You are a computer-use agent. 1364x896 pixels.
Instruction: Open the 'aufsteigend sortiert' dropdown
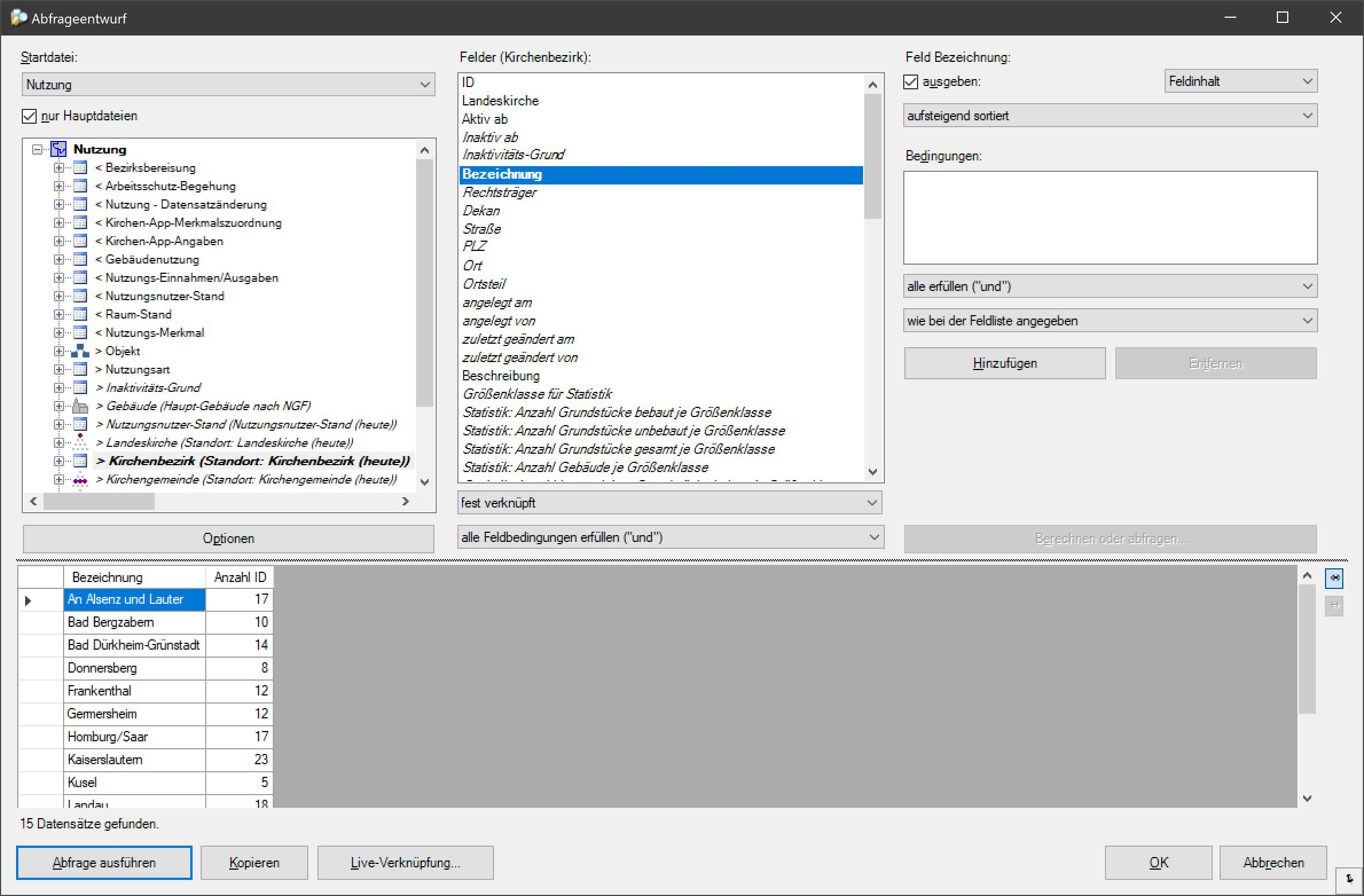pos(1110,116)
